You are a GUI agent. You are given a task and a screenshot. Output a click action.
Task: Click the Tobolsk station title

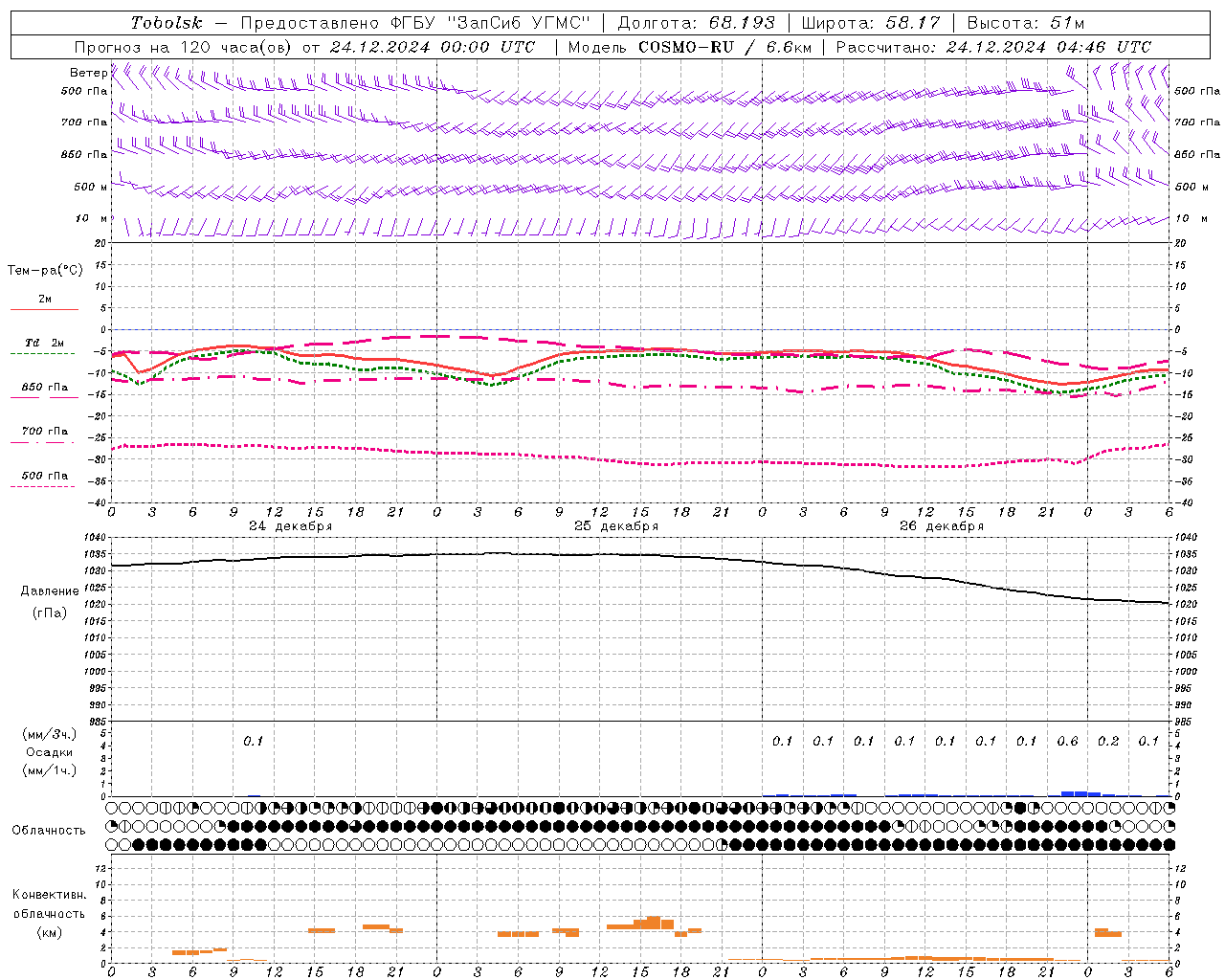167,23
